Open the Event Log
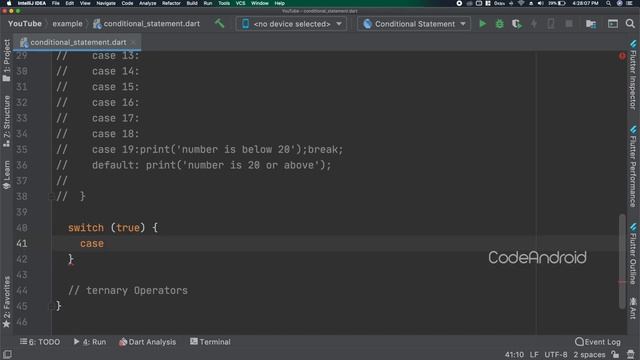Screen dimensions: 640x360 coord(598,342)
